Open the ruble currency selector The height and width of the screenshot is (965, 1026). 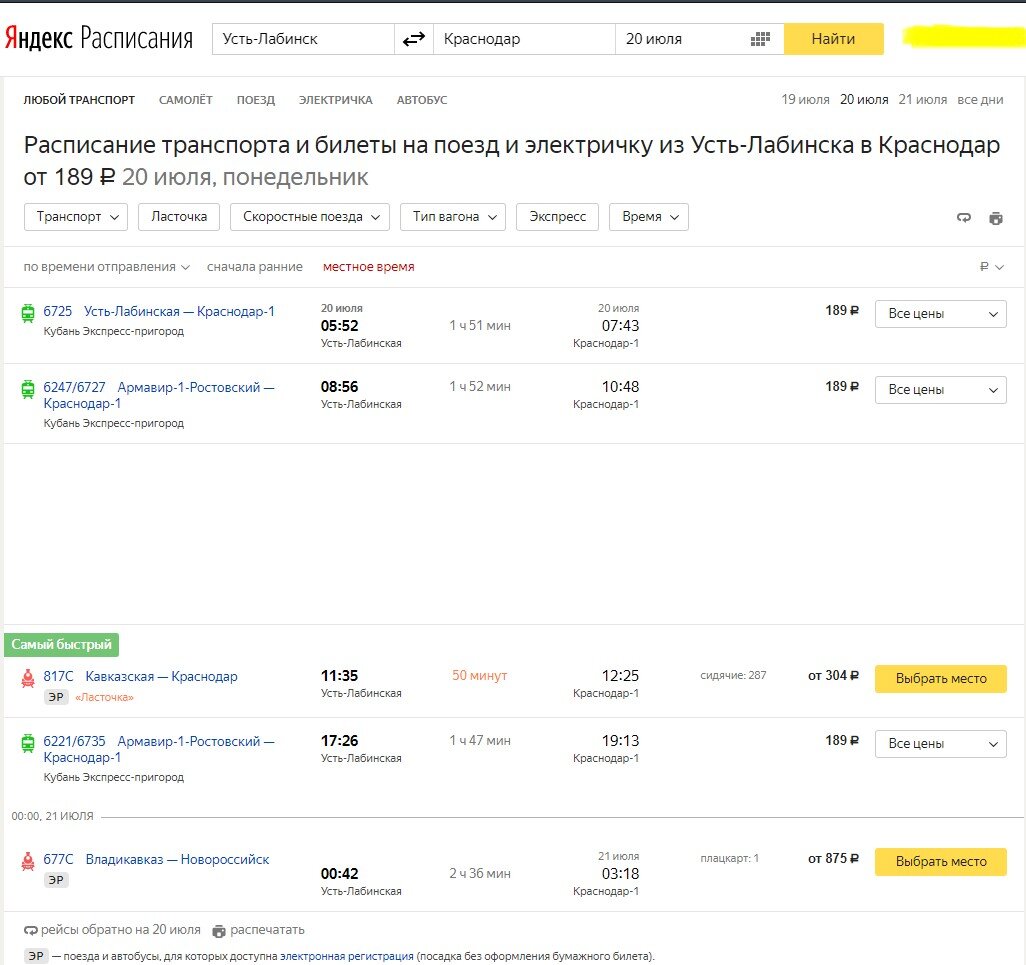tap(991, 267)
